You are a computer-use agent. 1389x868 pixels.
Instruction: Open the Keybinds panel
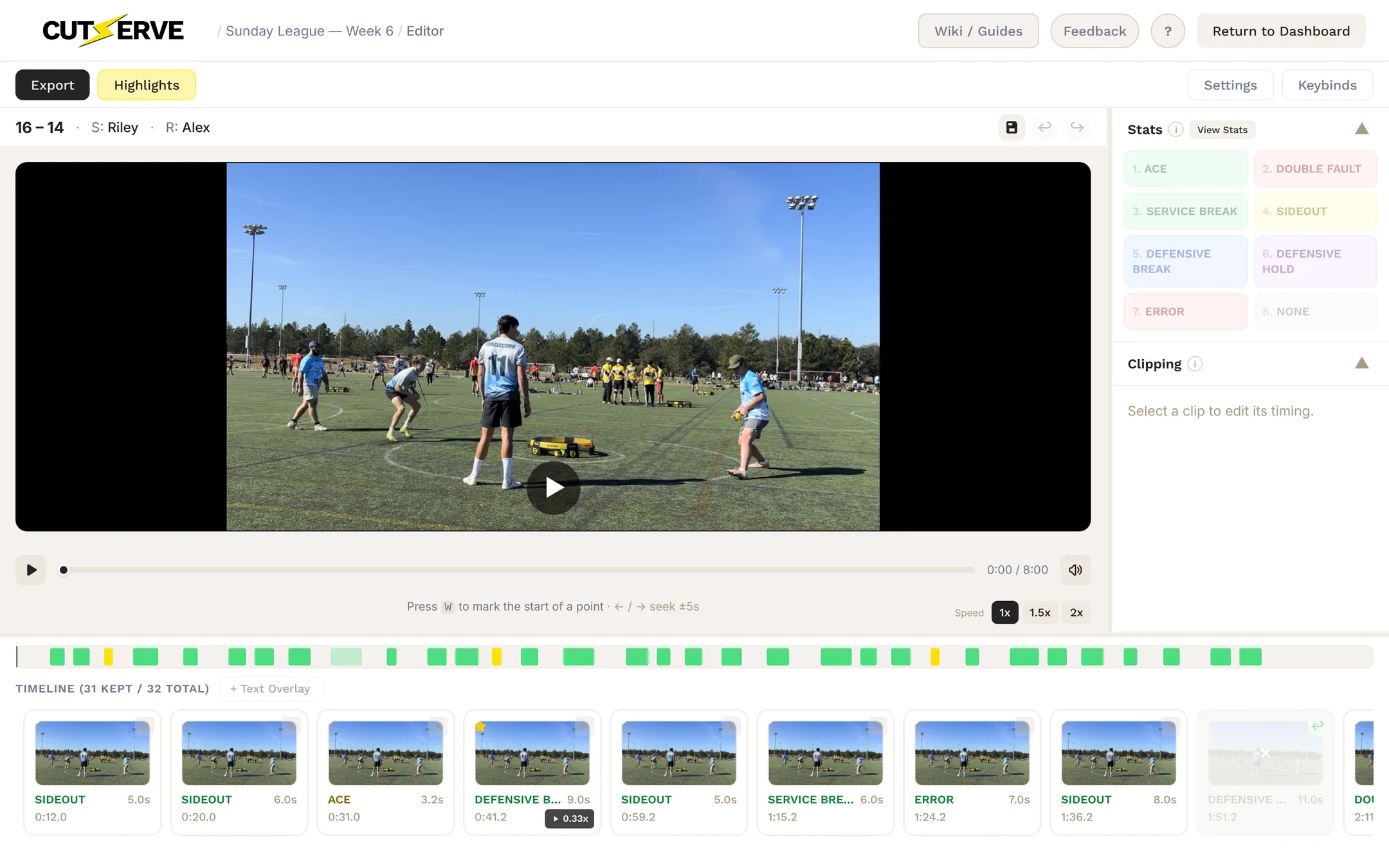pyautogui.click(x=1327, y=85)
